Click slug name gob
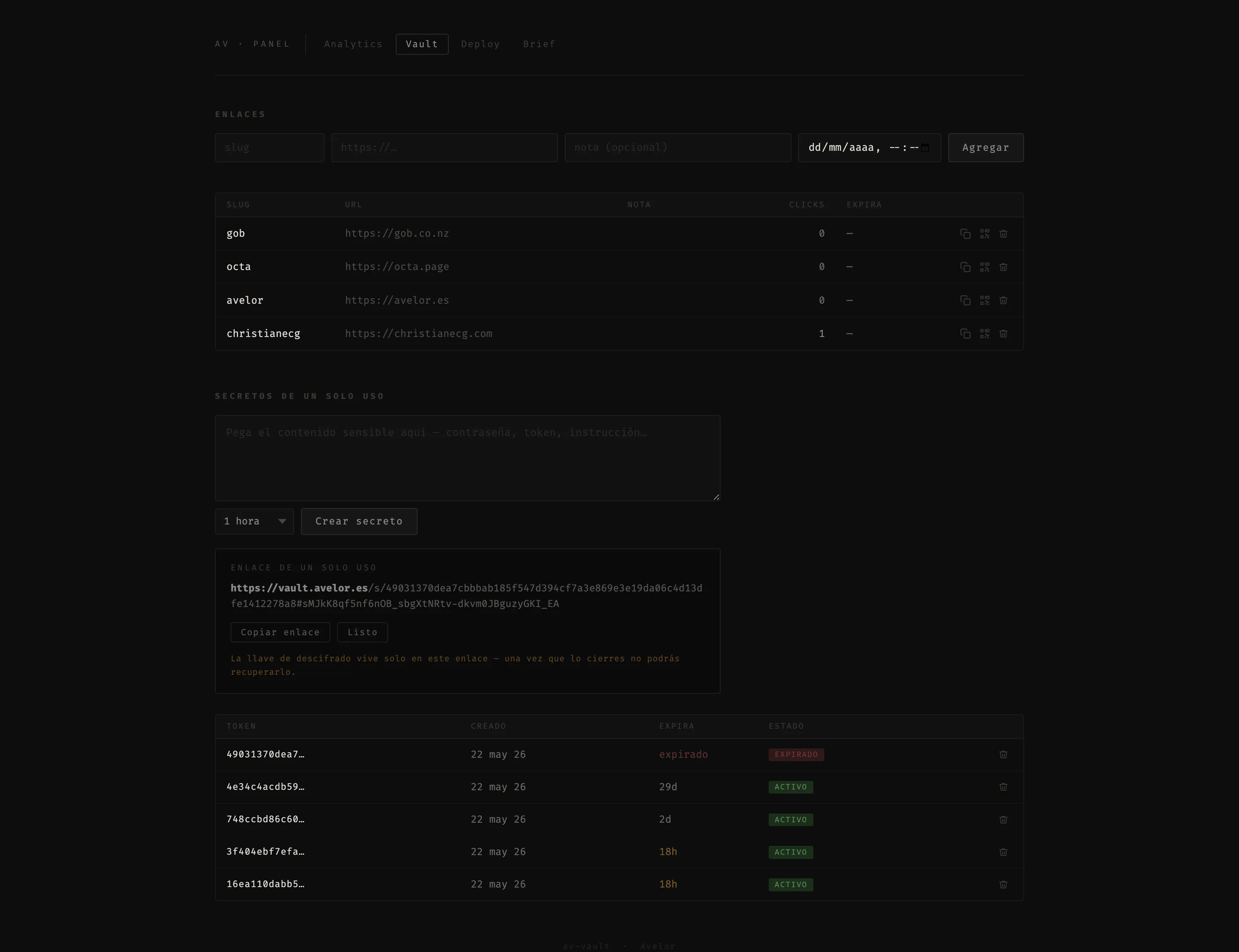The width and height of the screenshot is (1239, 952). pyautogui.click(x=236, y=233)
